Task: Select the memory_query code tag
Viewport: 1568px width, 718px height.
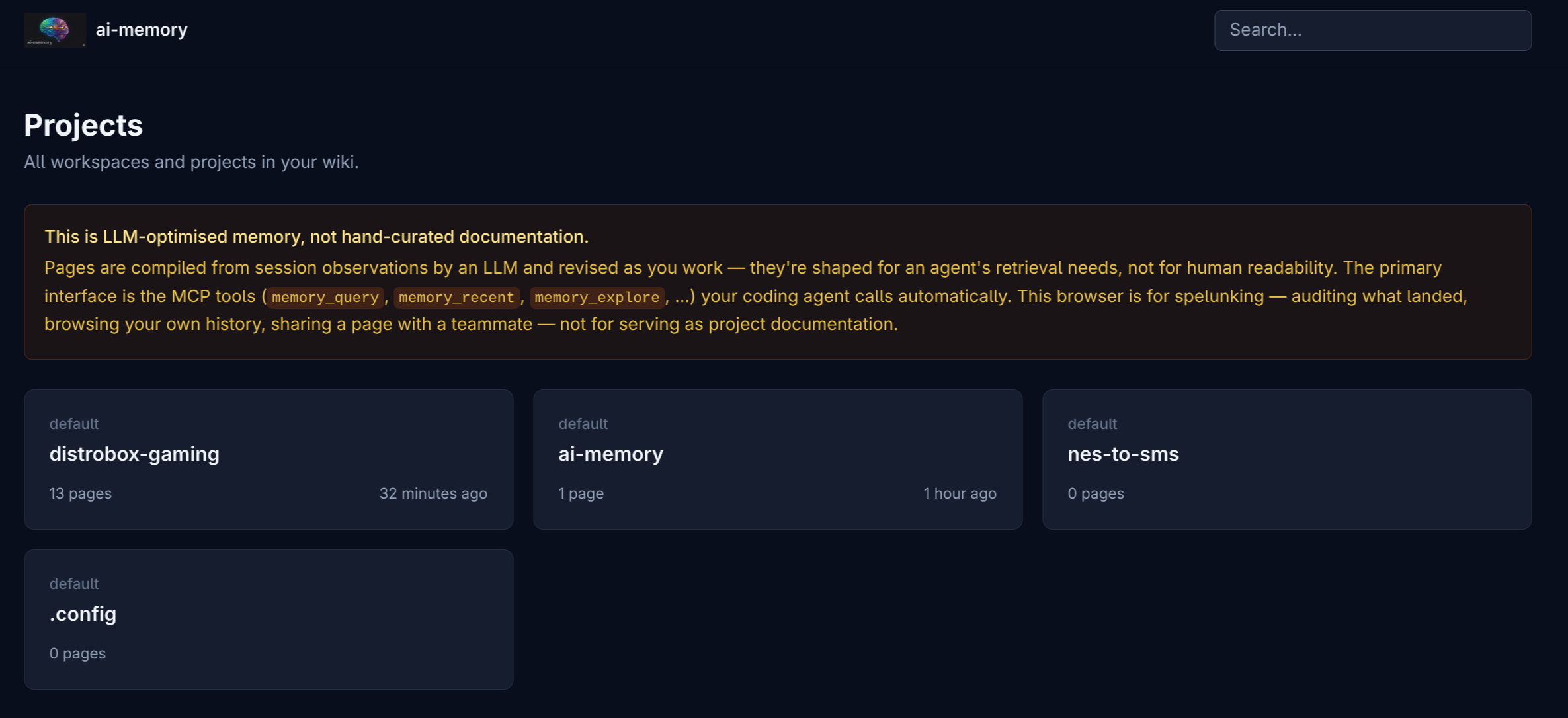Action: coord(325,297)
